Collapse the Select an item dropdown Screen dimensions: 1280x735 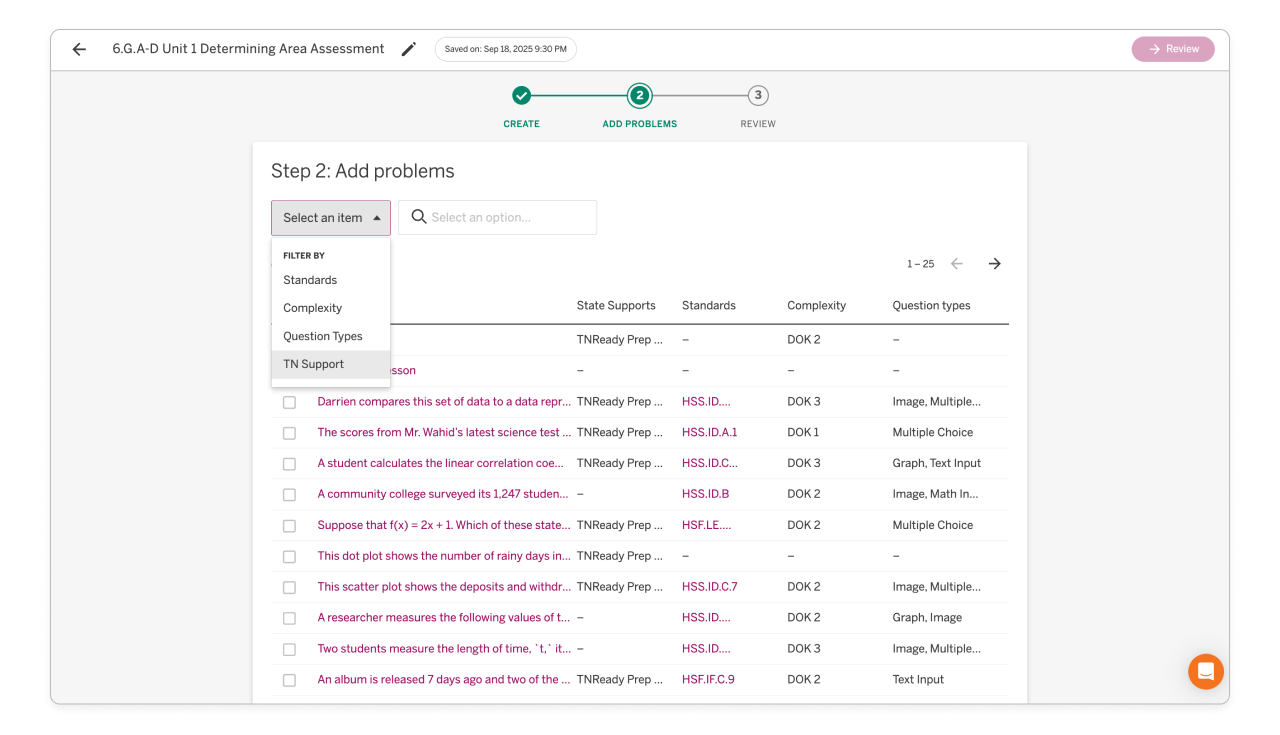pyautogui.click(x=331, y=218)
